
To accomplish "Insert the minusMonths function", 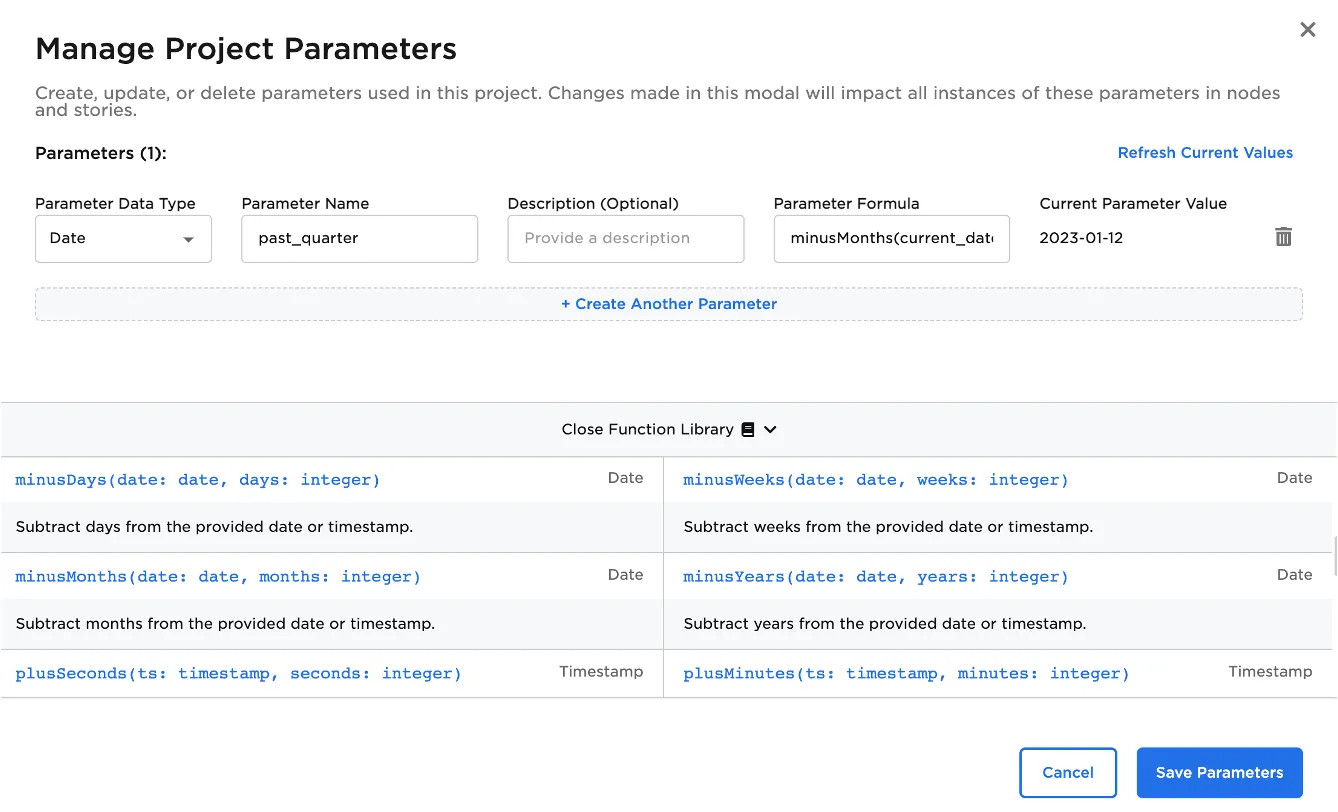I will [218, 577].
